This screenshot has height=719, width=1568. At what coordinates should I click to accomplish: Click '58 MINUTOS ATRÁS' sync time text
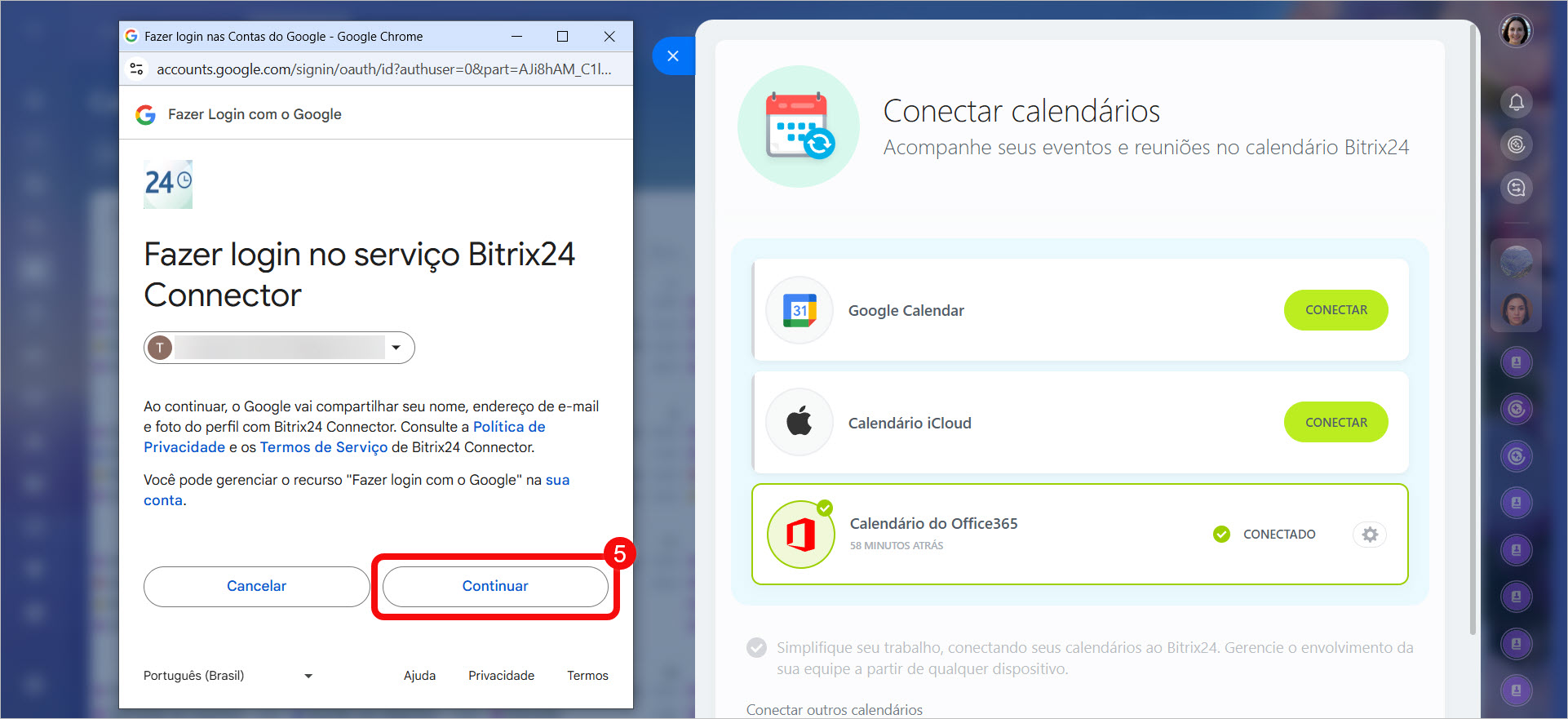coord(897,546)
